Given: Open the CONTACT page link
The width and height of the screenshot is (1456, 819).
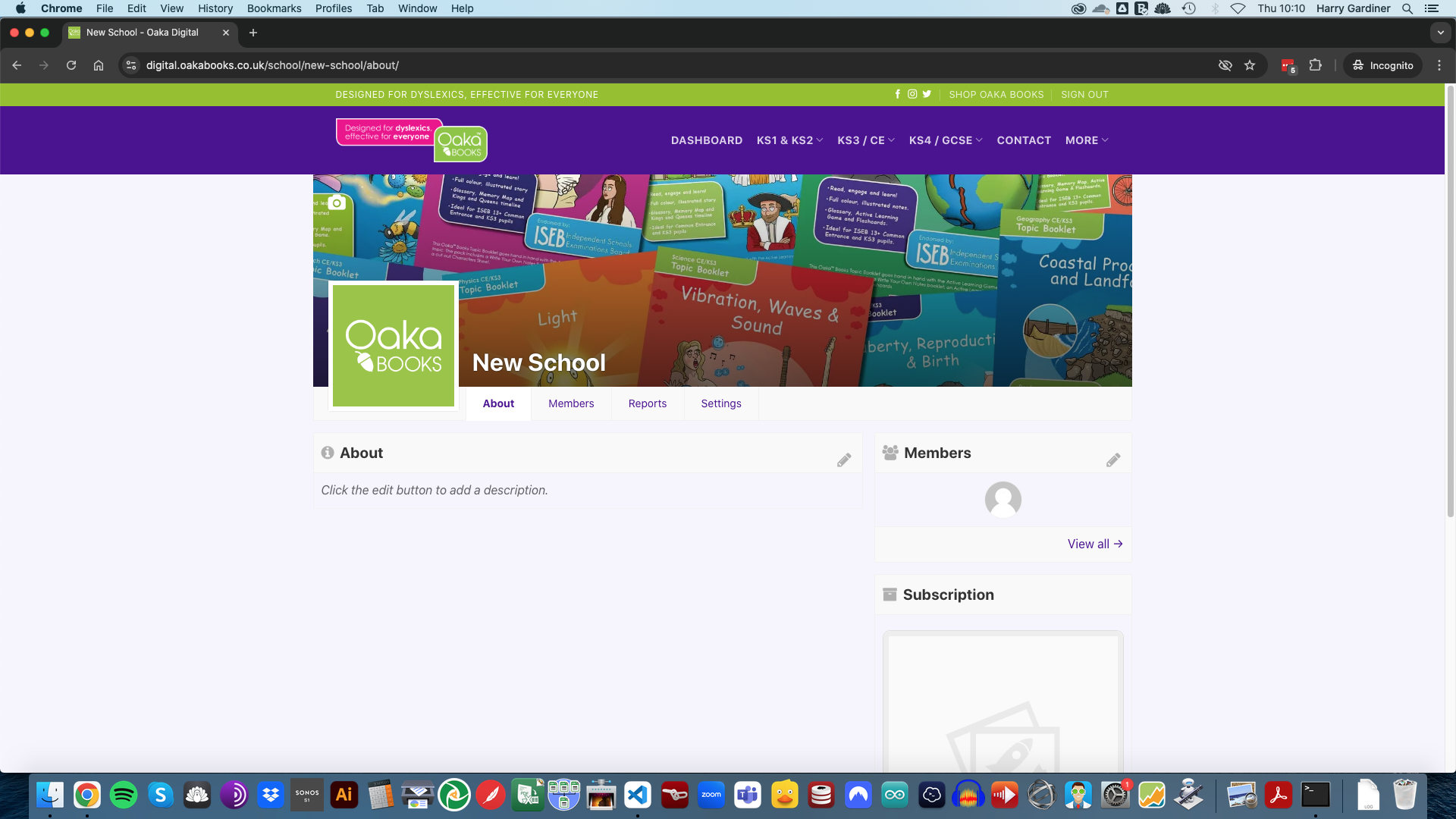Looking at the screenshot, I should click(1024, 140).
